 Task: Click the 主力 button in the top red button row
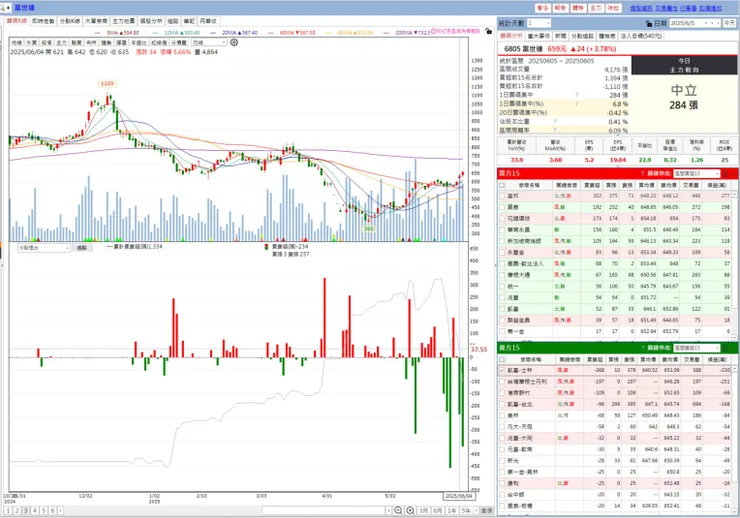(596, 8)
